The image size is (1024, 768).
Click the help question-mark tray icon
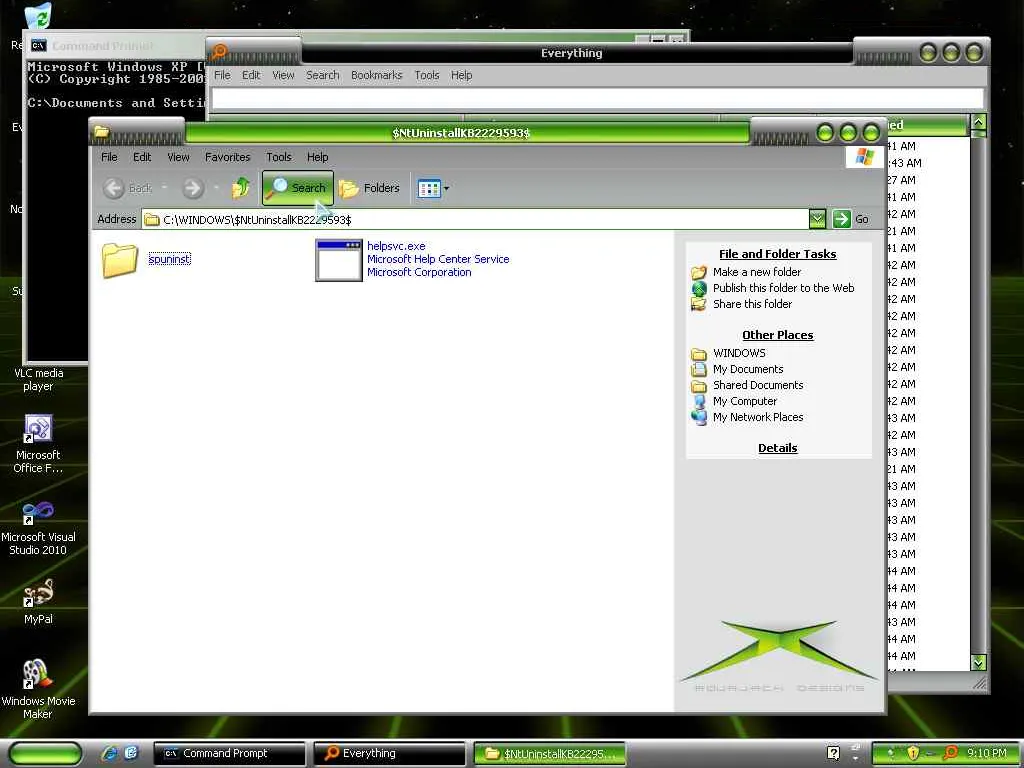click(833, 753)
